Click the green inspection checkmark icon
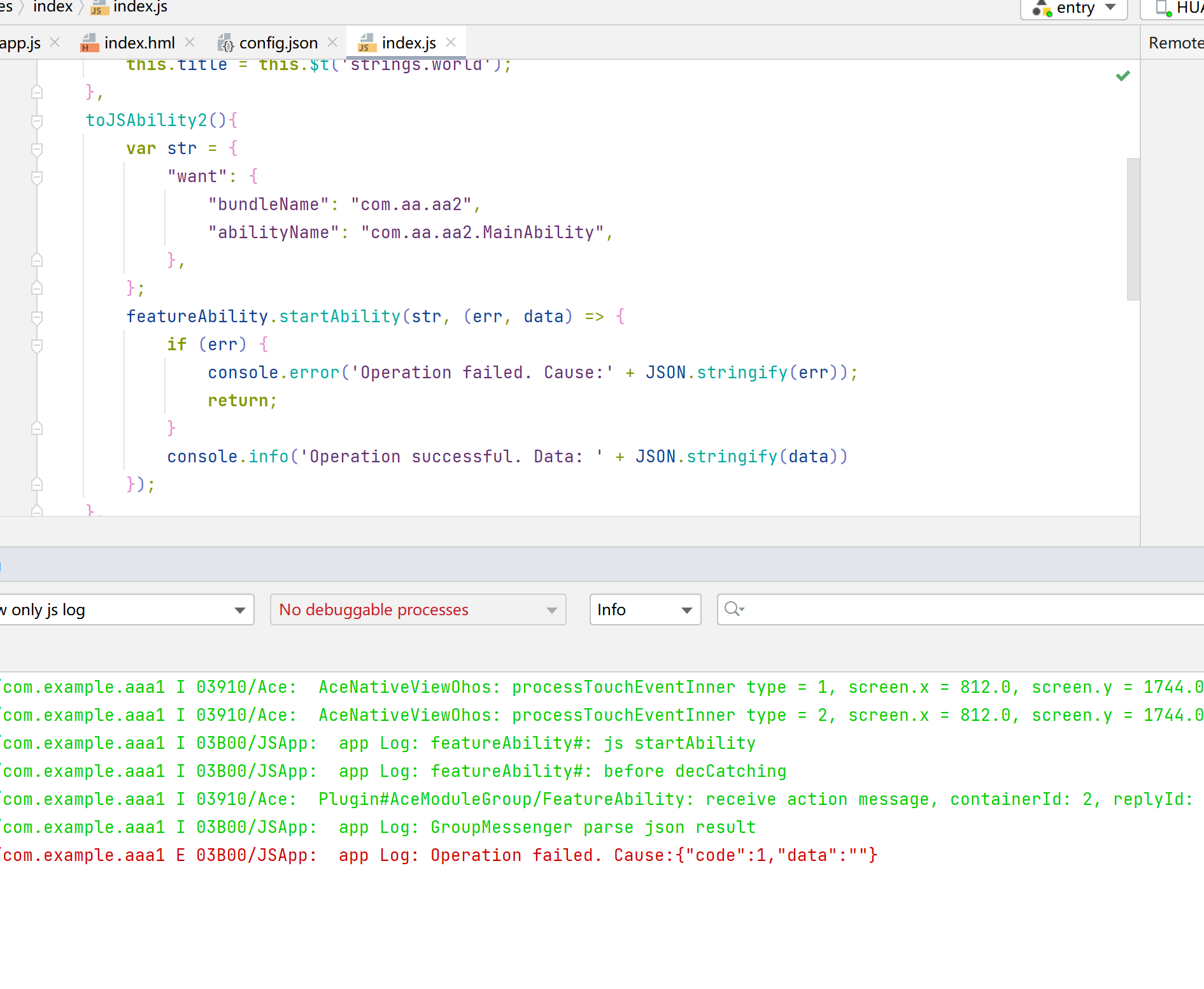The image size is (1204, 989). pyautogui.click(x=1123, y=76)
